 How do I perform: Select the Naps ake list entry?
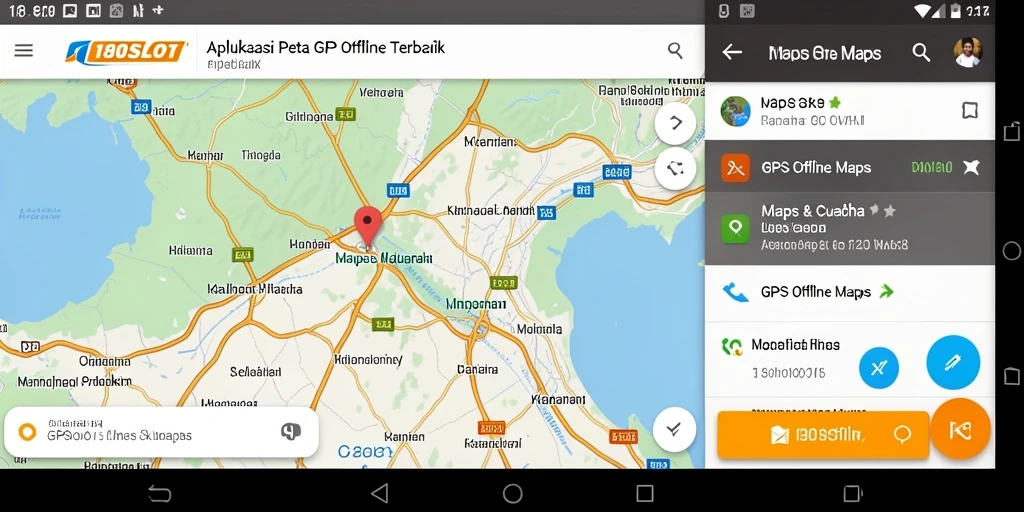tap(850, 110)
